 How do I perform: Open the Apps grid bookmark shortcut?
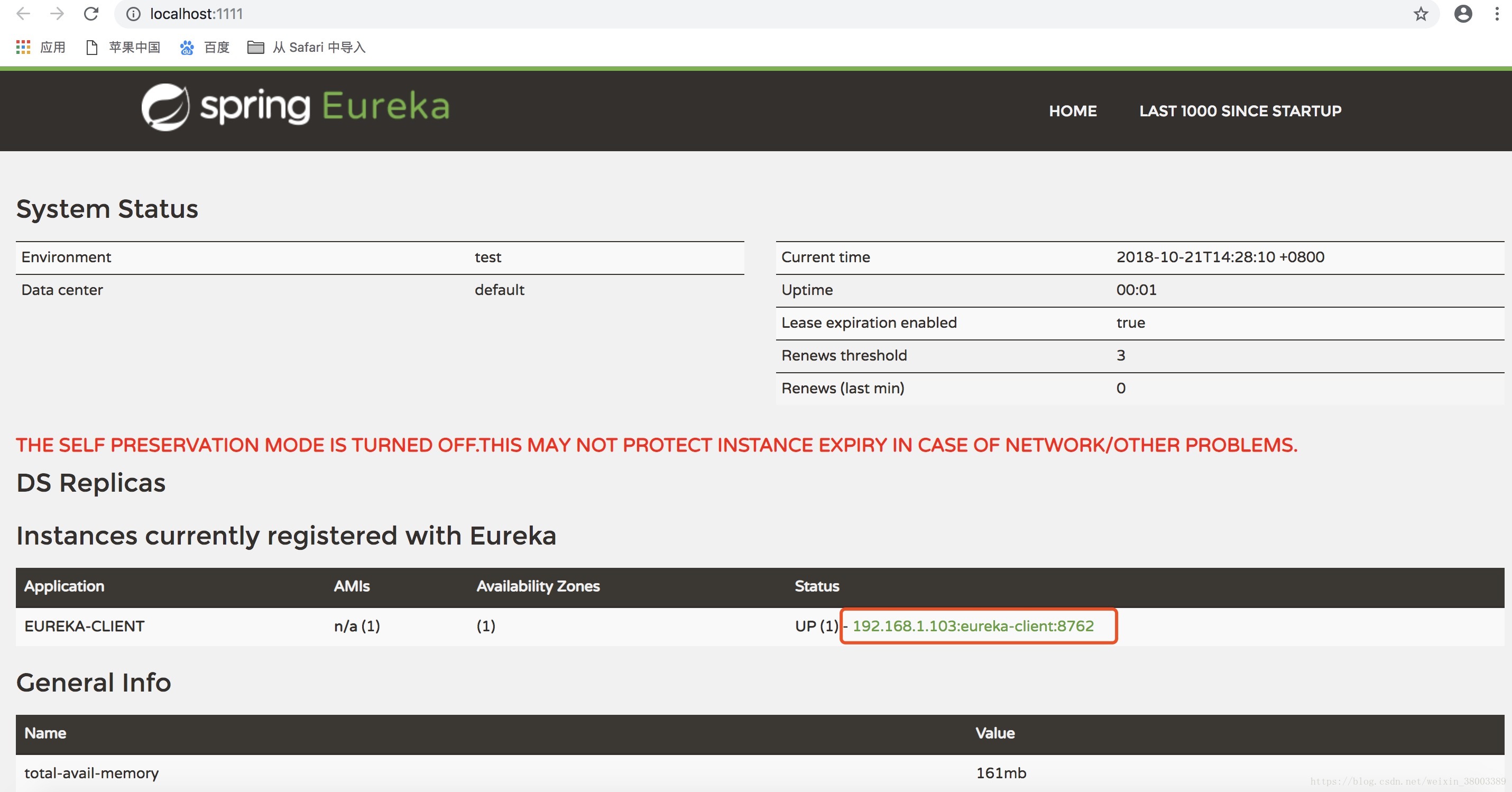41,47
